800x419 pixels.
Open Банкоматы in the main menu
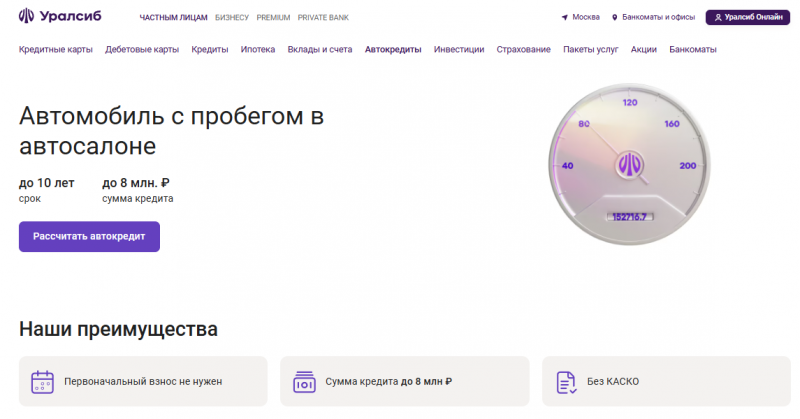[693, 50]
